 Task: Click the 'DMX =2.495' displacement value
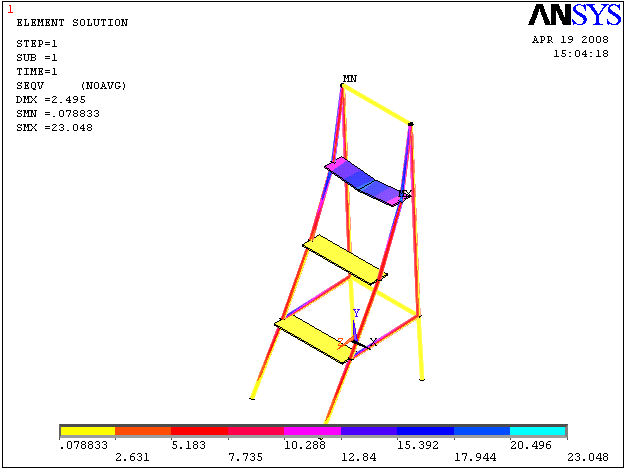[x=51, y=99]
